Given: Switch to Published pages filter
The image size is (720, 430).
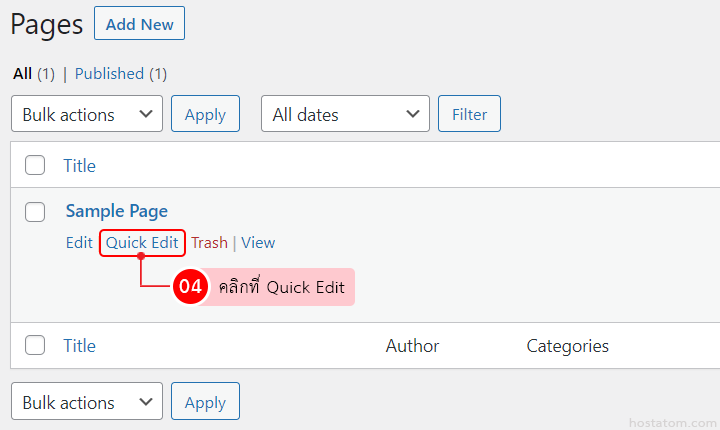Looking at the screenshot, I should [x=109, y=73].
